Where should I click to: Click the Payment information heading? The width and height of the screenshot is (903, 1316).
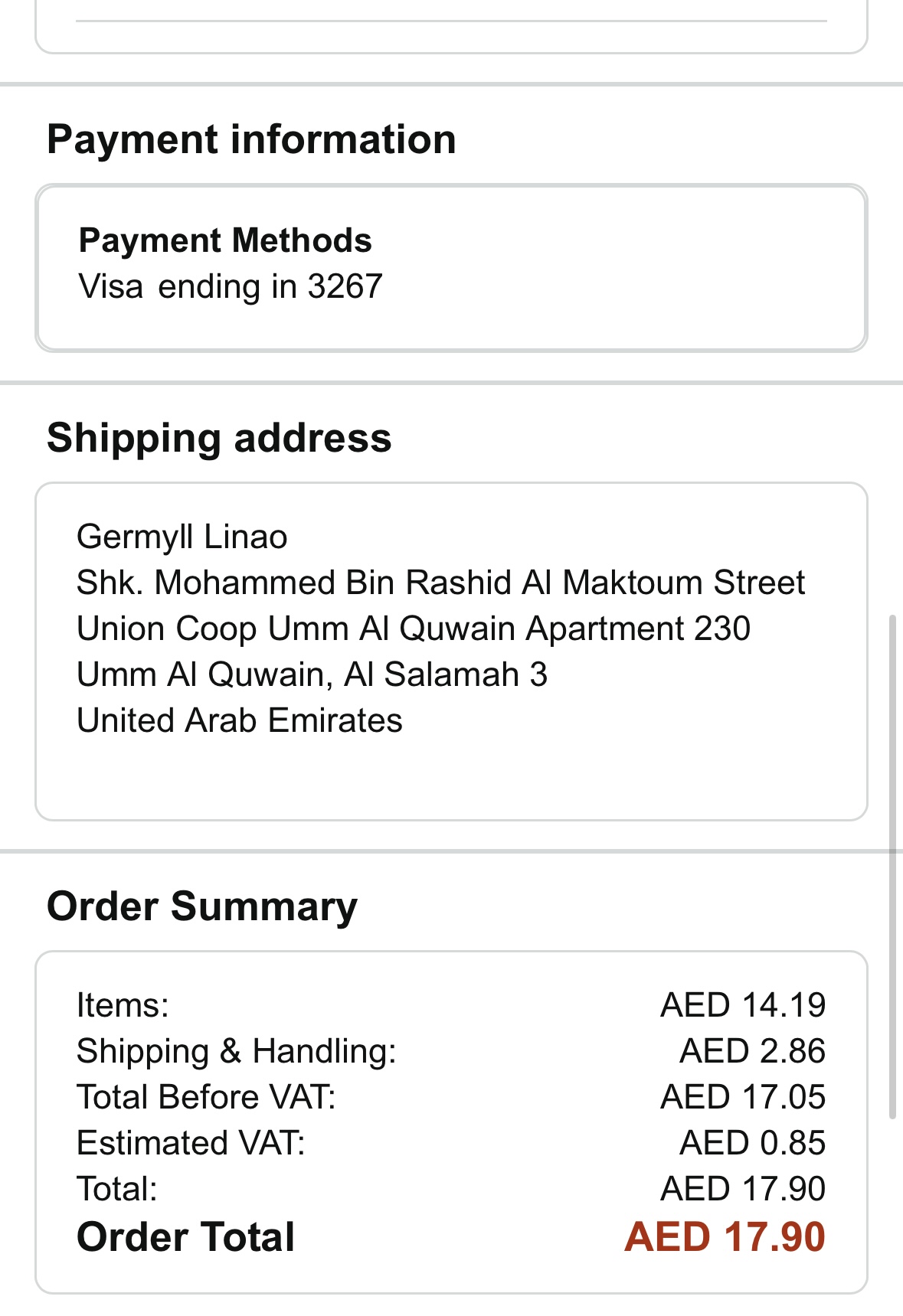[251, 140]
